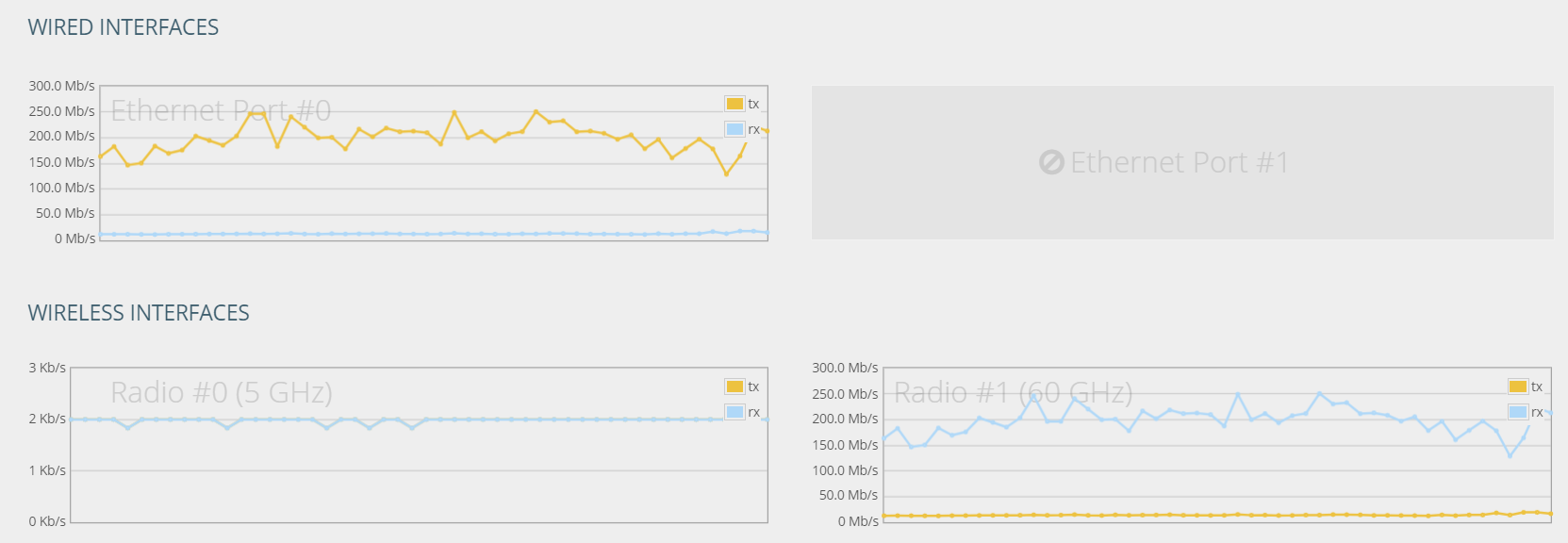The image size is (1568, 543).
Task: Click the "tx" legend label on Radio #1 chart
Action: [x=1537, y=387]
